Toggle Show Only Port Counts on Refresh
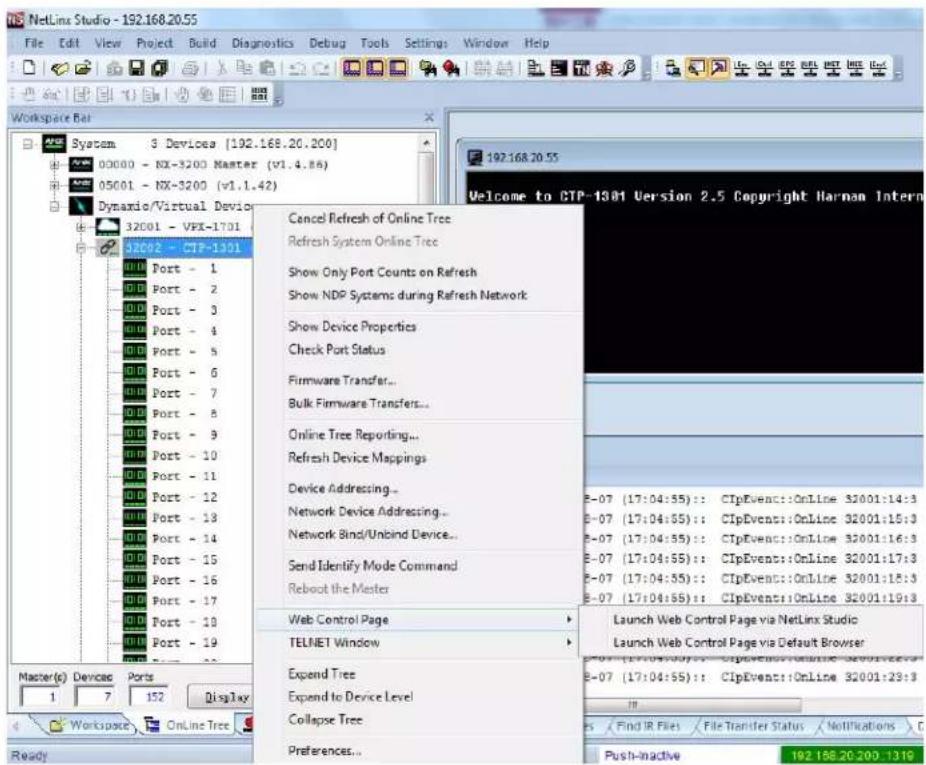 click(x=382, y=272)
